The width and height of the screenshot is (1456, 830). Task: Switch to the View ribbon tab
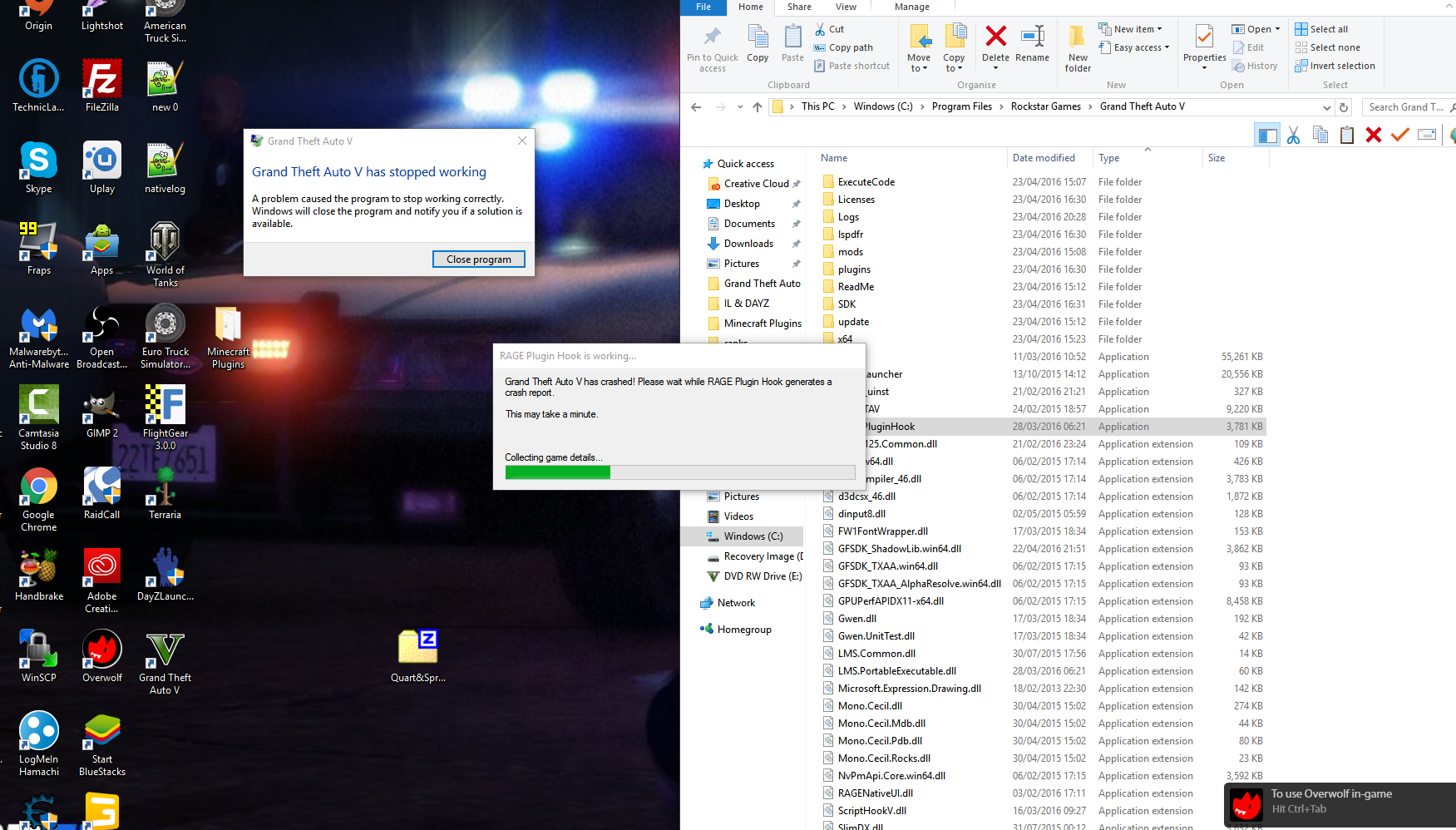tap(846, 7)
